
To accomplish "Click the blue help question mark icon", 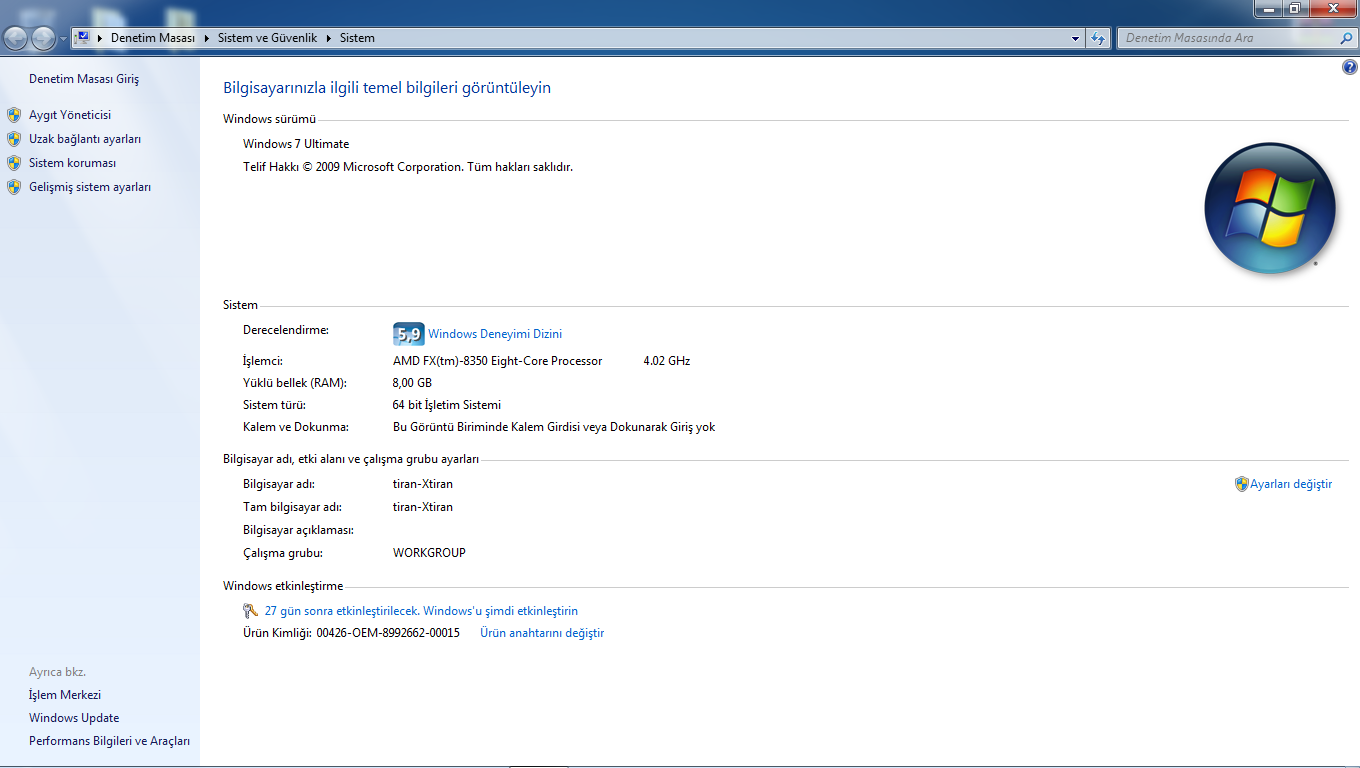I will click(x=1349, y=67).
